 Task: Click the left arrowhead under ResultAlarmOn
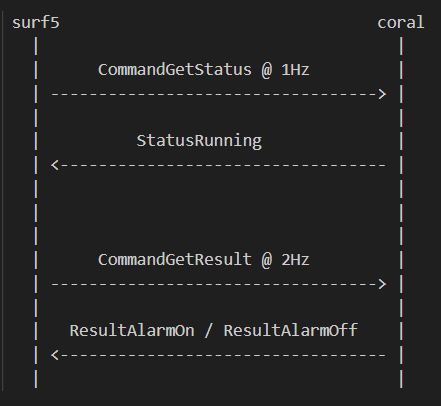(x=55, y=355)
